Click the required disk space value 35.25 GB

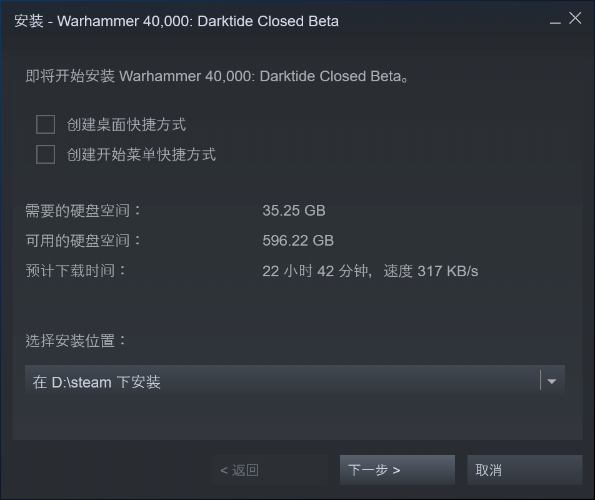click(x=294, y=211)
